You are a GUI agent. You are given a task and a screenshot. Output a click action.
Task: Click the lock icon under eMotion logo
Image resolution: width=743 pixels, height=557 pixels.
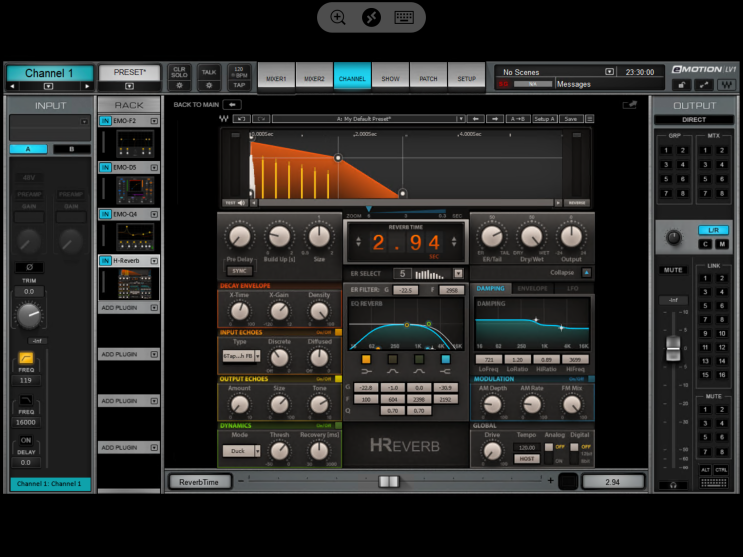[x=681, y=85]
